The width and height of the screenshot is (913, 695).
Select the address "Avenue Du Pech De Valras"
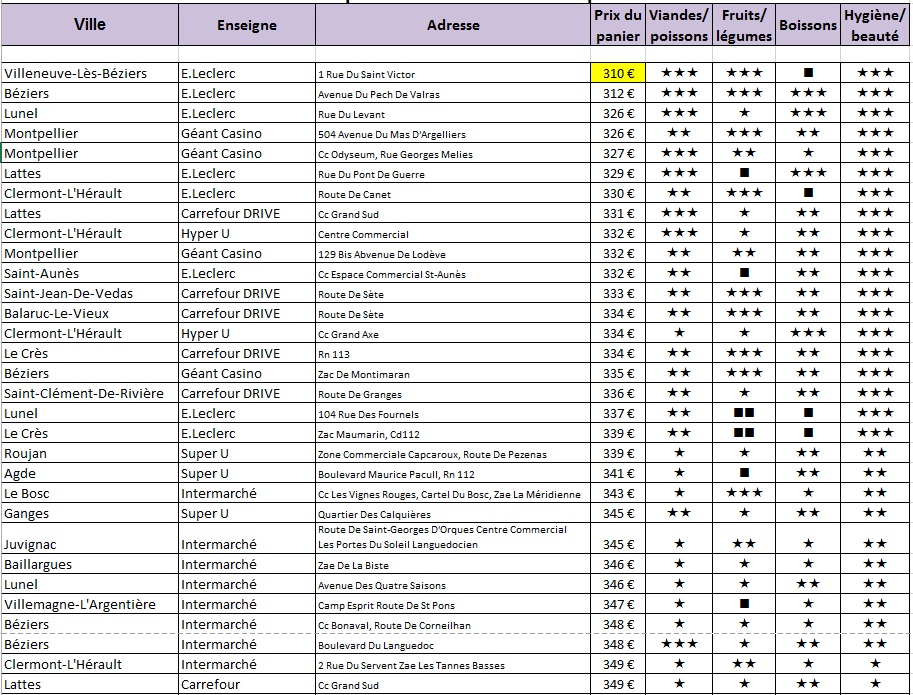tap(378, 94)
